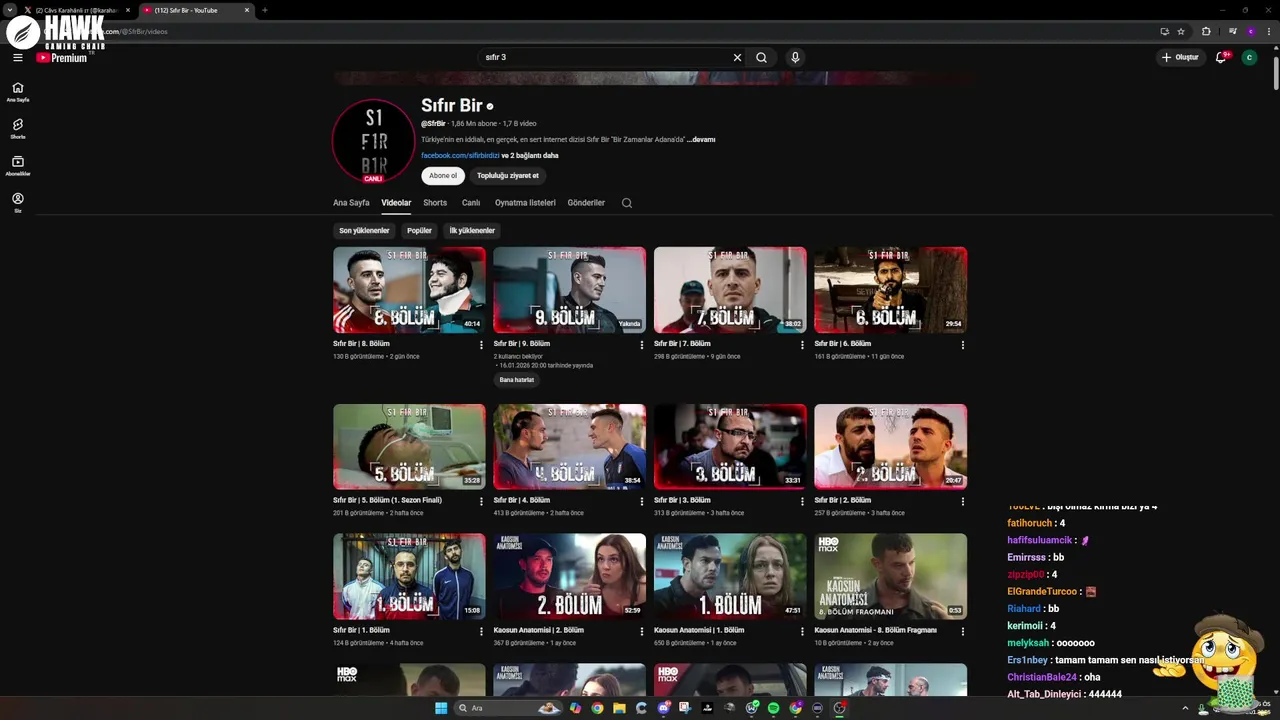Select the İlk yüklenenler filter chip
This screenshot has height=720, width=1280.
(472, 230)
